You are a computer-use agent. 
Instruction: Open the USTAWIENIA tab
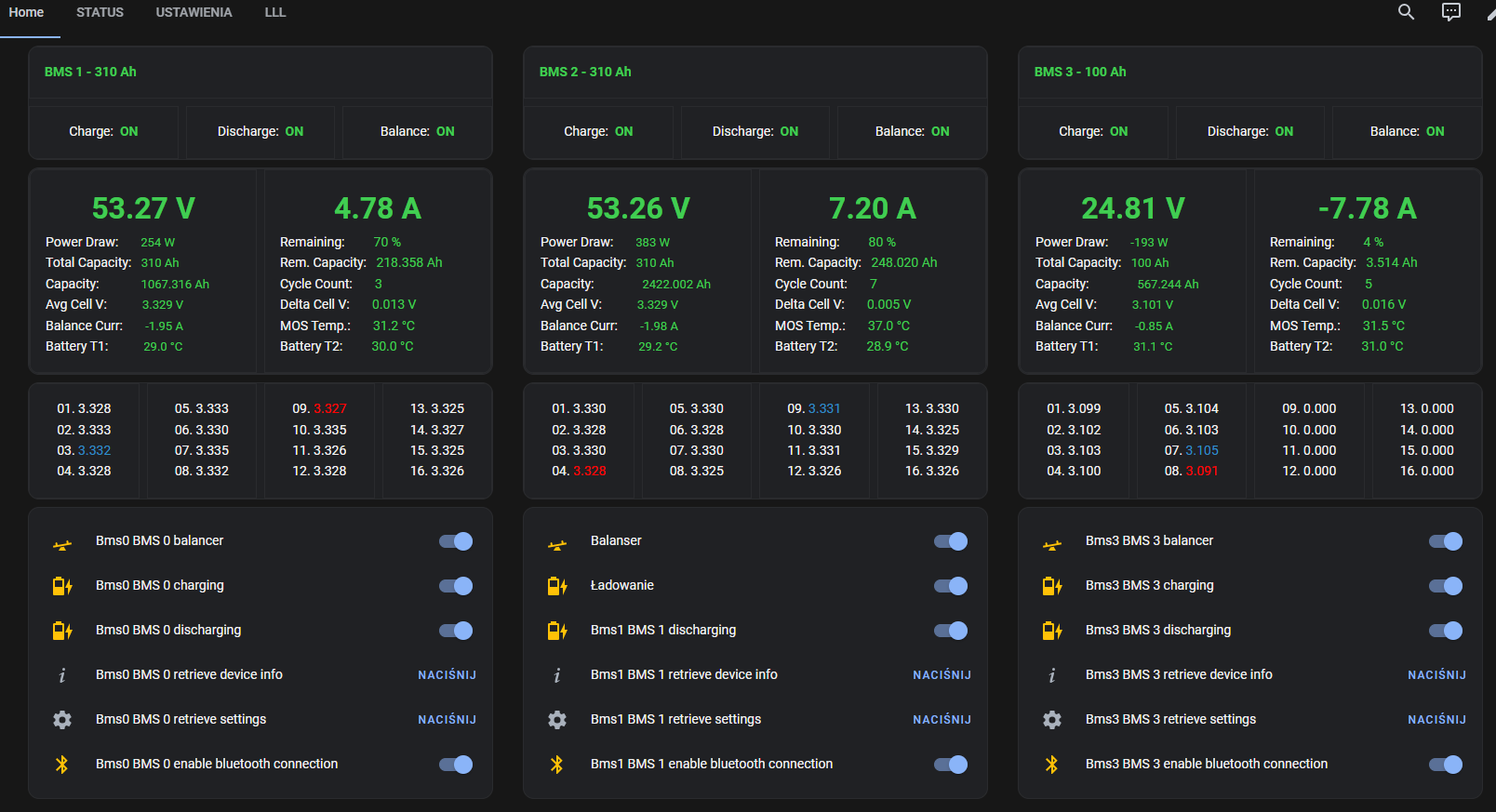(x=194, y=12)
